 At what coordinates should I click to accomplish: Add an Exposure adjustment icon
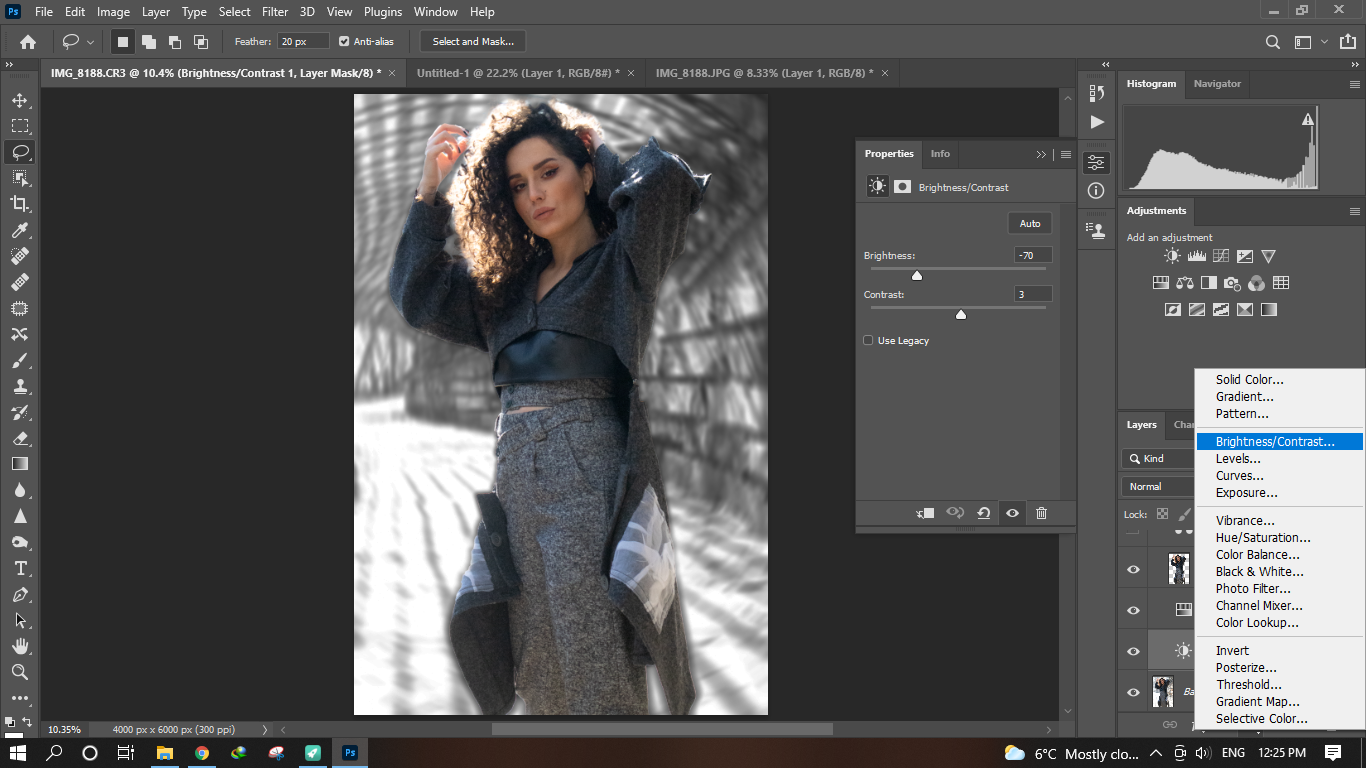pyautogui.click(x=1245, y=257)
